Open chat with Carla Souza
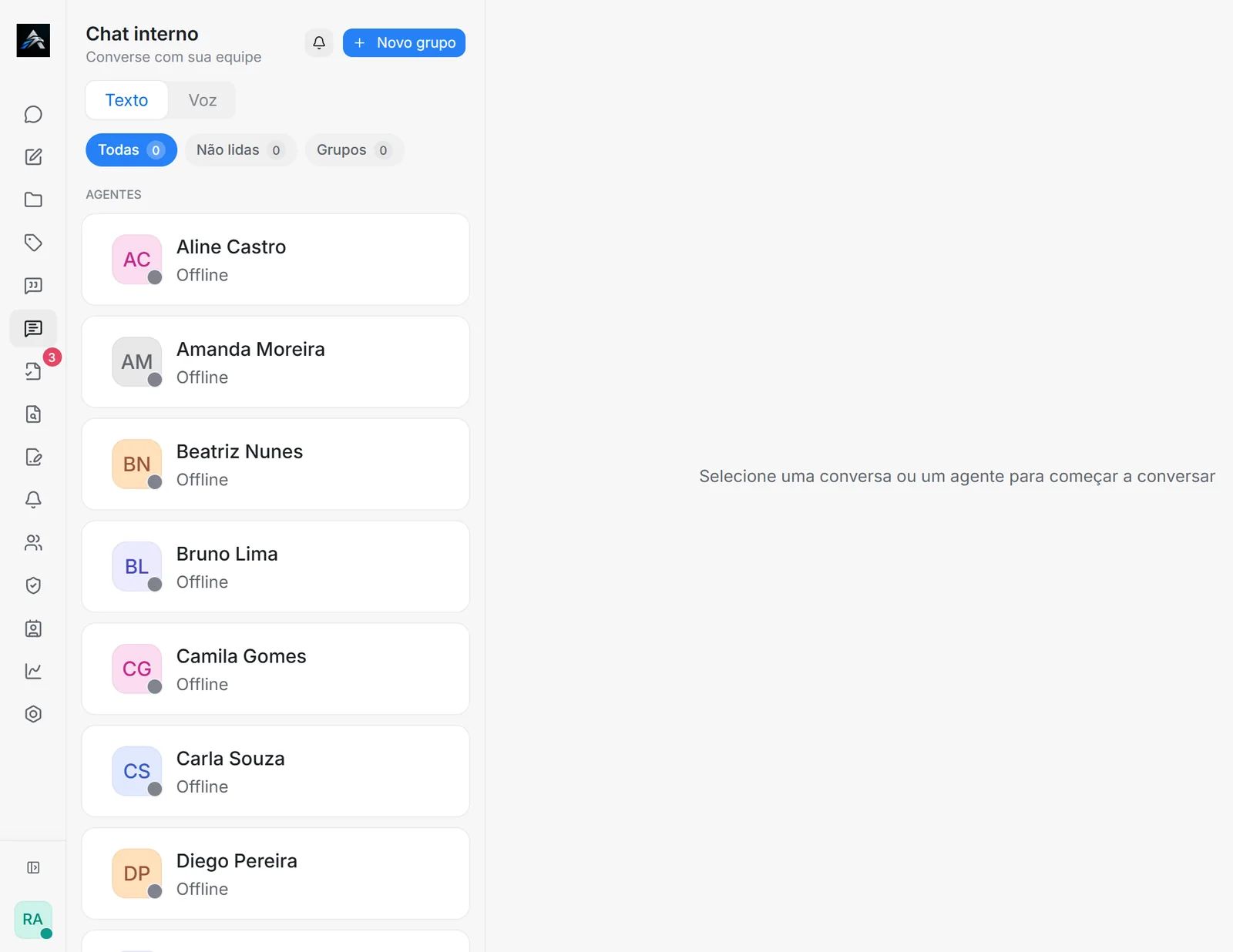The height and width of the screenshot is (952, 1233). pyautogui.click(x=276, y=772)
